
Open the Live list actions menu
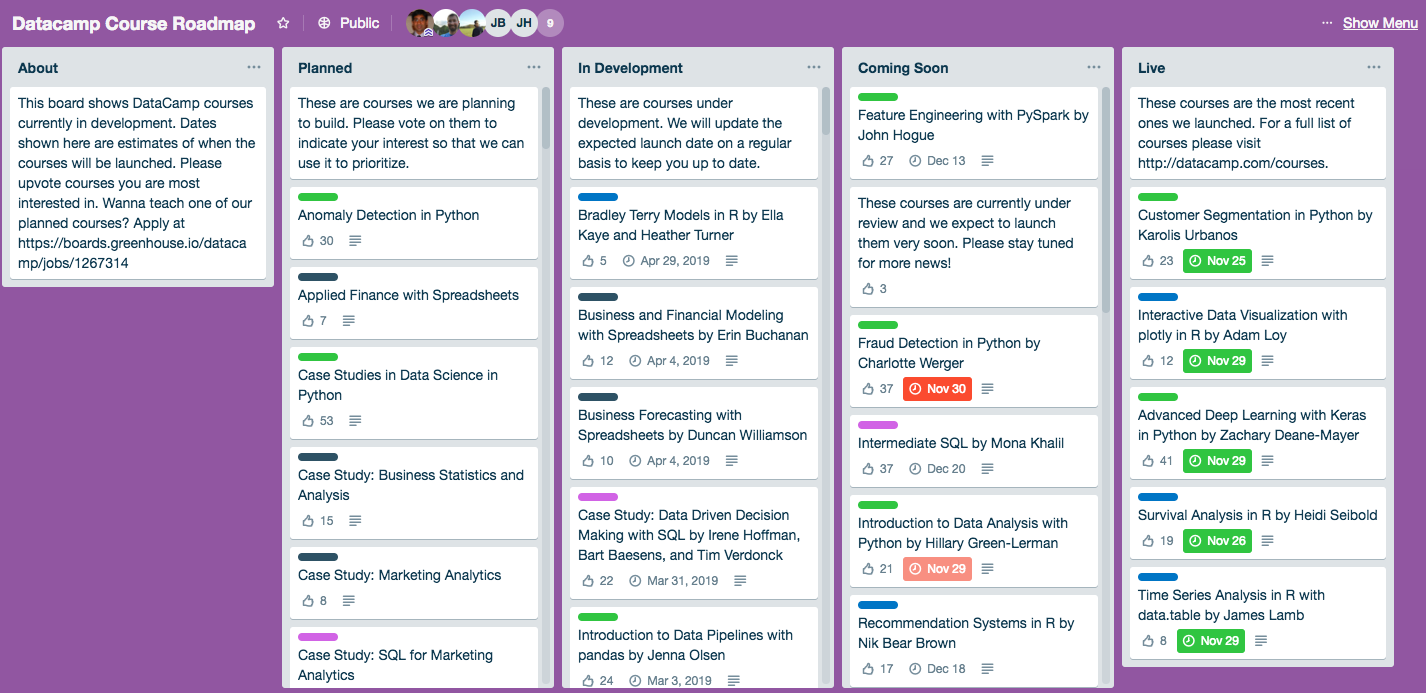click(1374, 67)
